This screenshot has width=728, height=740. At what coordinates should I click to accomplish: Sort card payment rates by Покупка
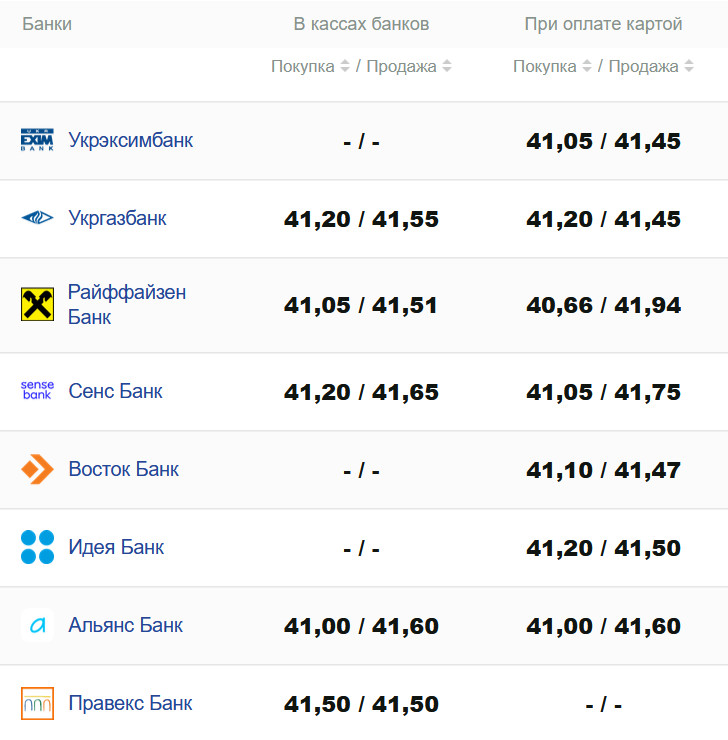click(552, 67)
